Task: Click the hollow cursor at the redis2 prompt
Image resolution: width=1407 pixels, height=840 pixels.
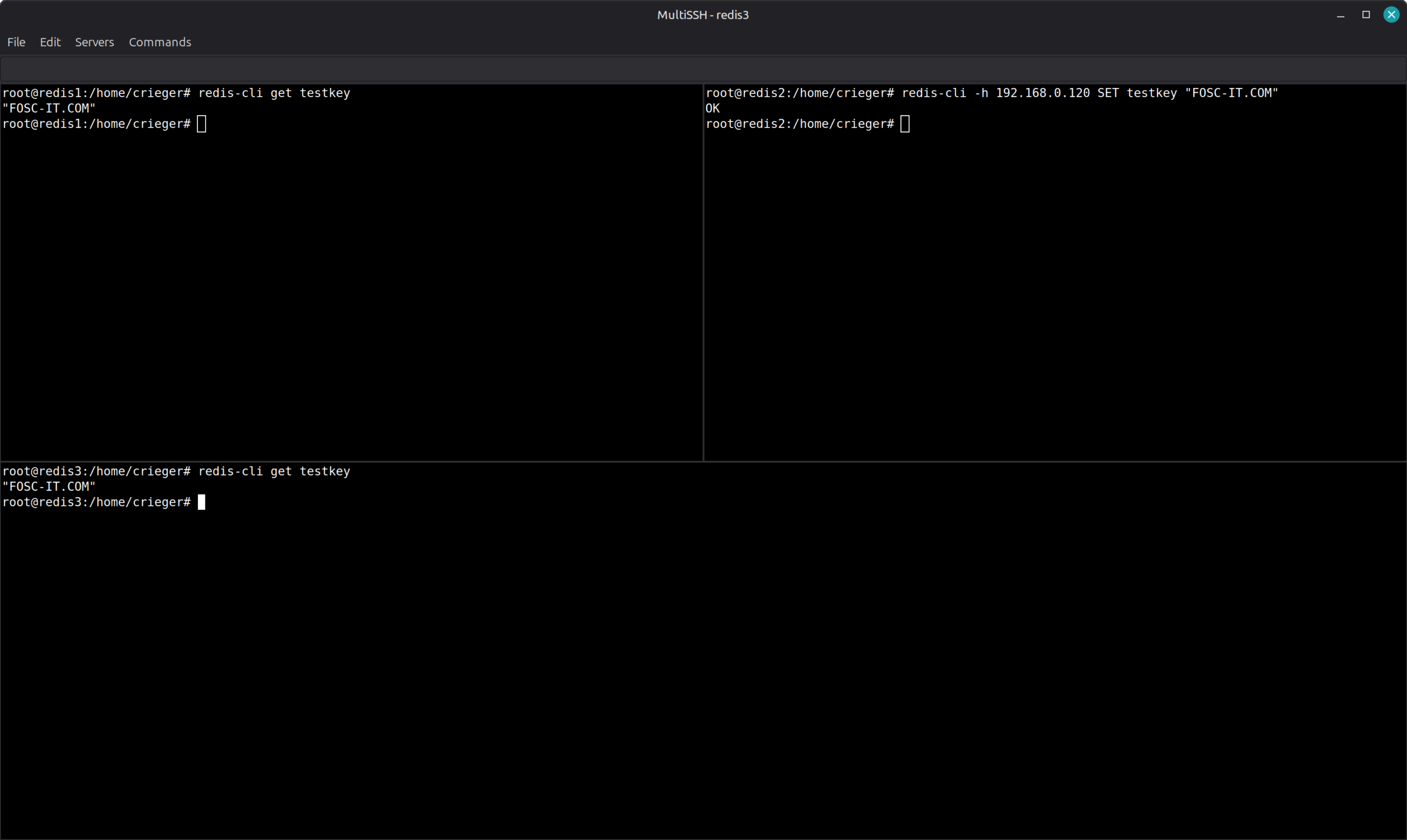Action: coord(905,124)
